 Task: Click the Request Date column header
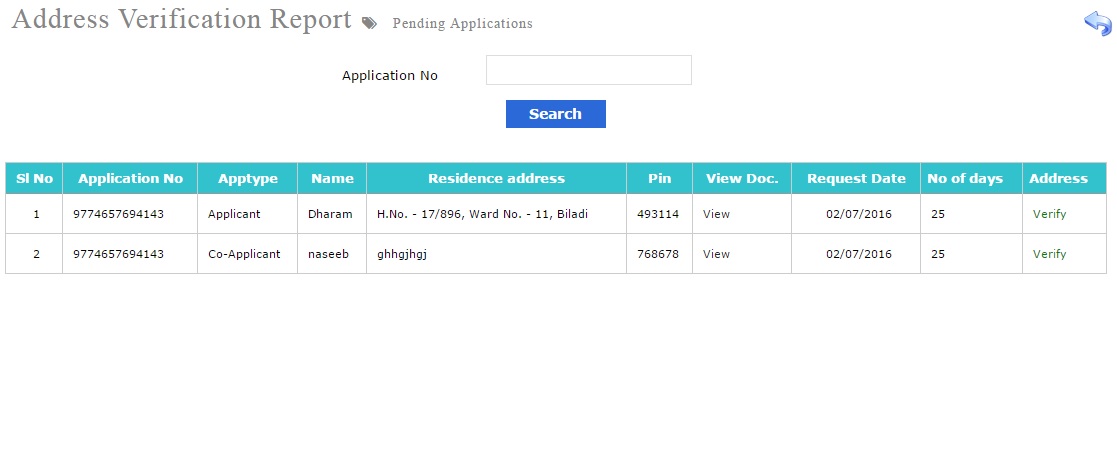coord(856,178)
